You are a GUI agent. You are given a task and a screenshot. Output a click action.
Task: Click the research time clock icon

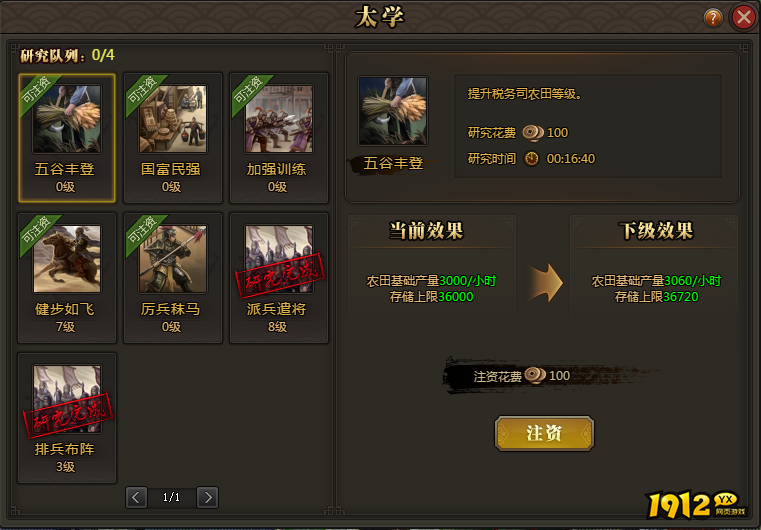[532, 159]
